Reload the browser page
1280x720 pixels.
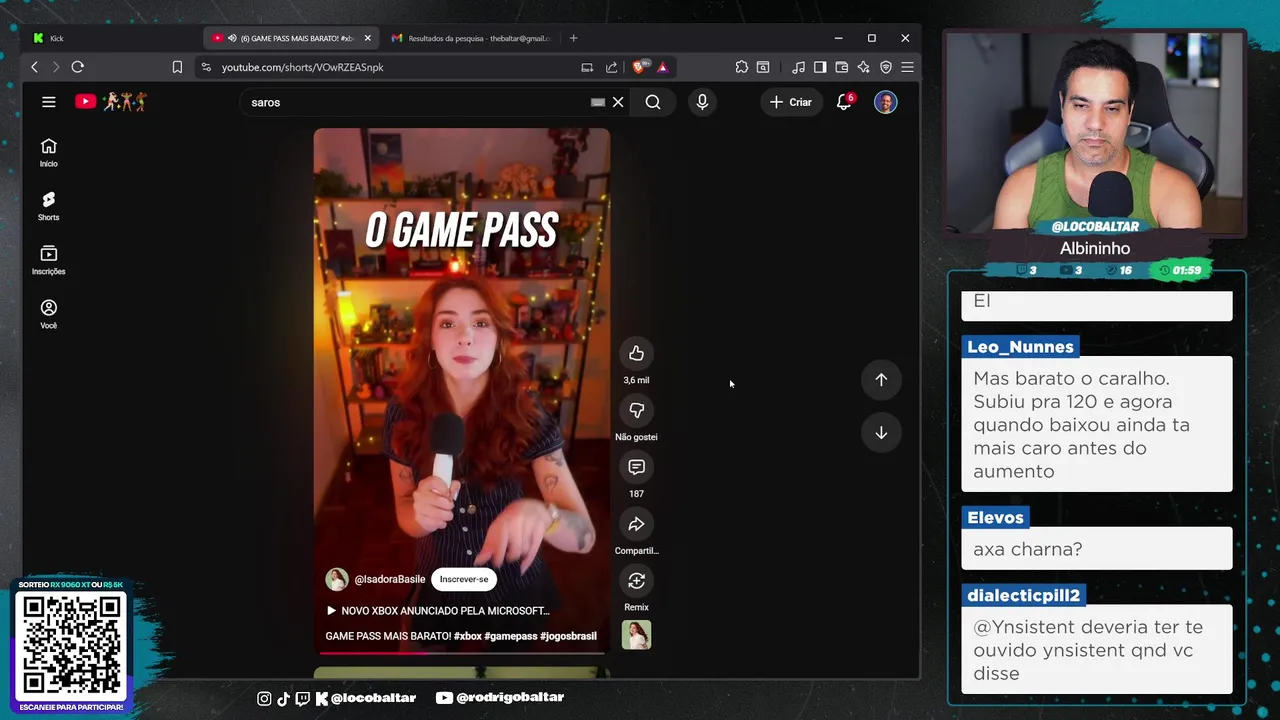[x=77, y=67]
